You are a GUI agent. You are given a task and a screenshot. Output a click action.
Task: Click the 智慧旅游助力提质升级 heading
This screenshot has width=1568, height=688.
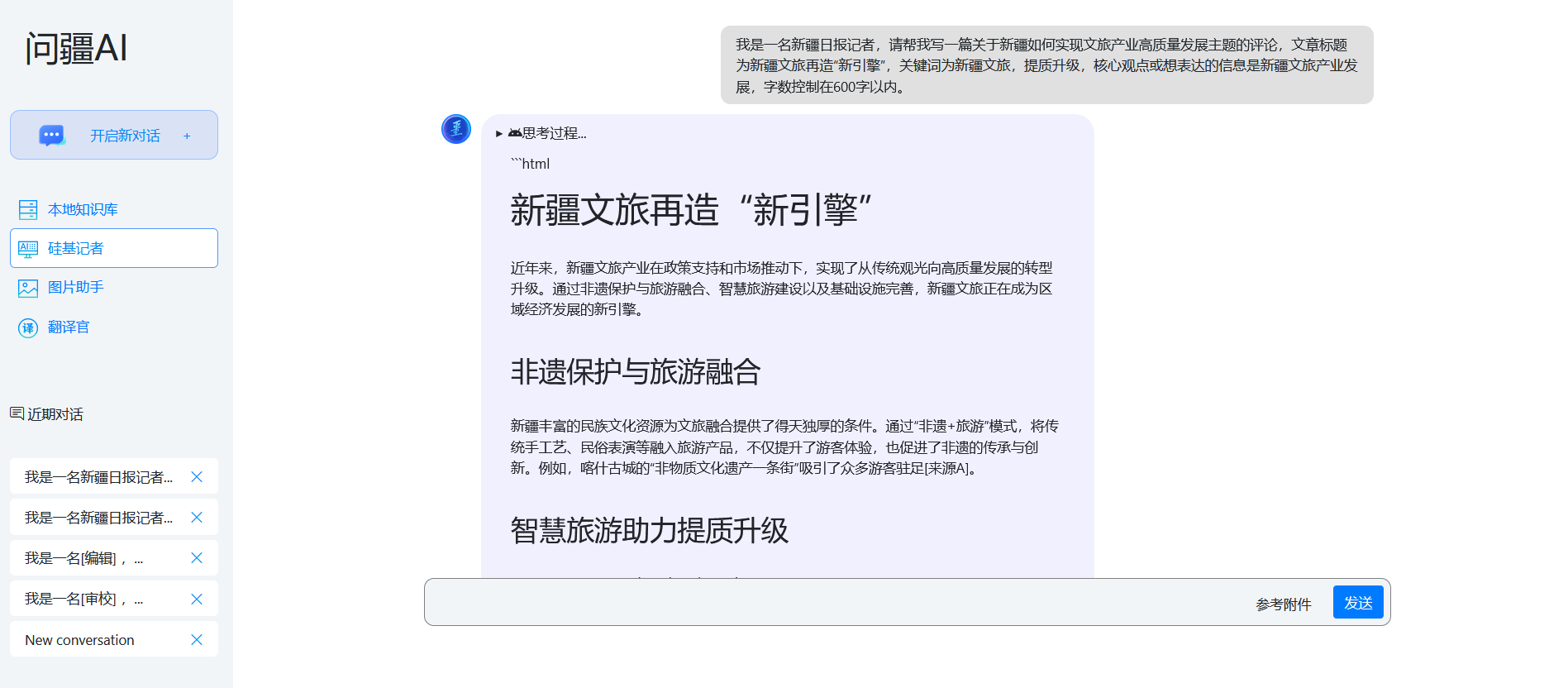(x=649, y=530)
